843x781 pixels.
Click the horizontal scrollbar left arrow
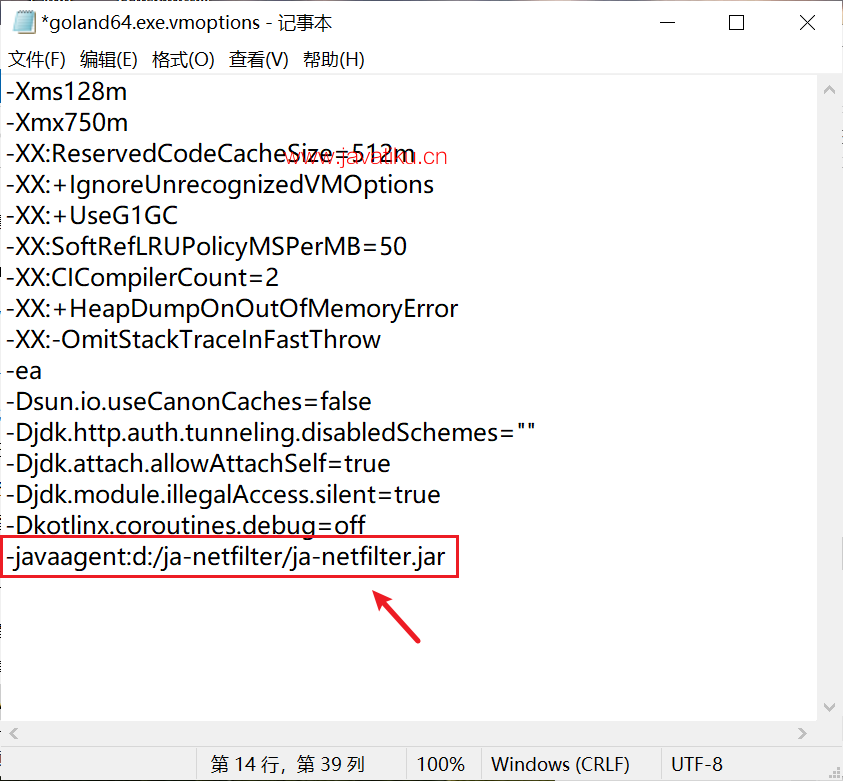14,733
